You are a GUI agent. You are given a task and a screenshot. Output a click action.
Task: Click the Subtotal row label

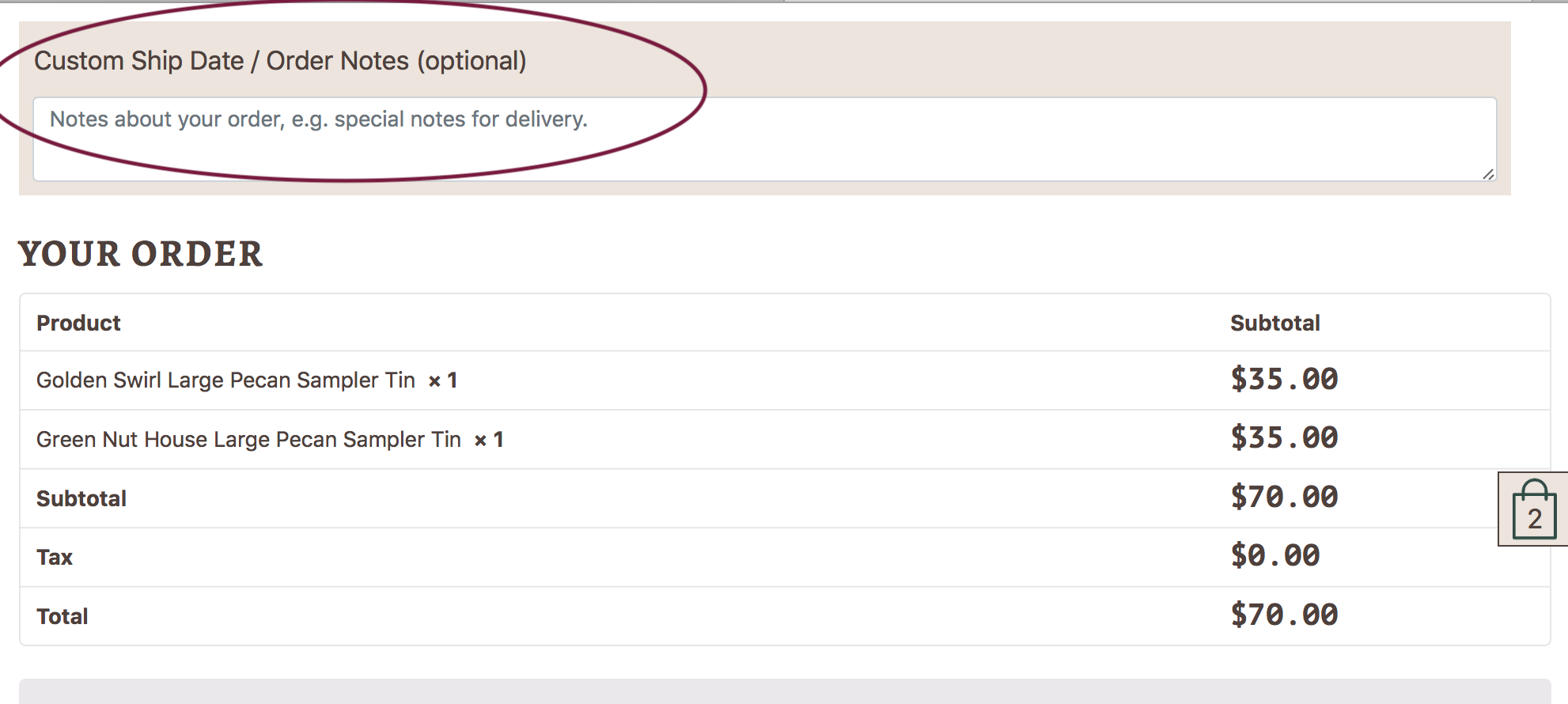[x=81, y=498]
